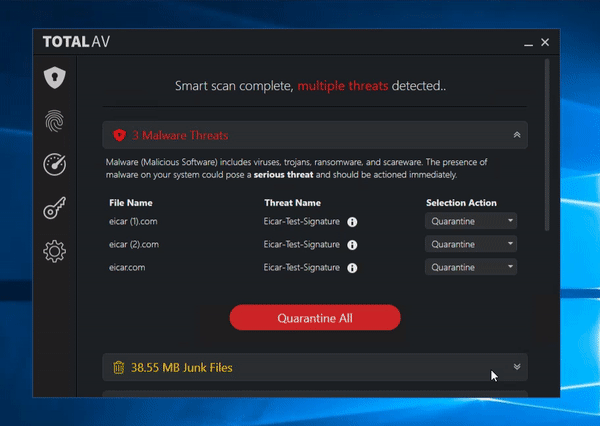
Task: Click info icon for eicar (2).com threat
Action: pos(353,244)
